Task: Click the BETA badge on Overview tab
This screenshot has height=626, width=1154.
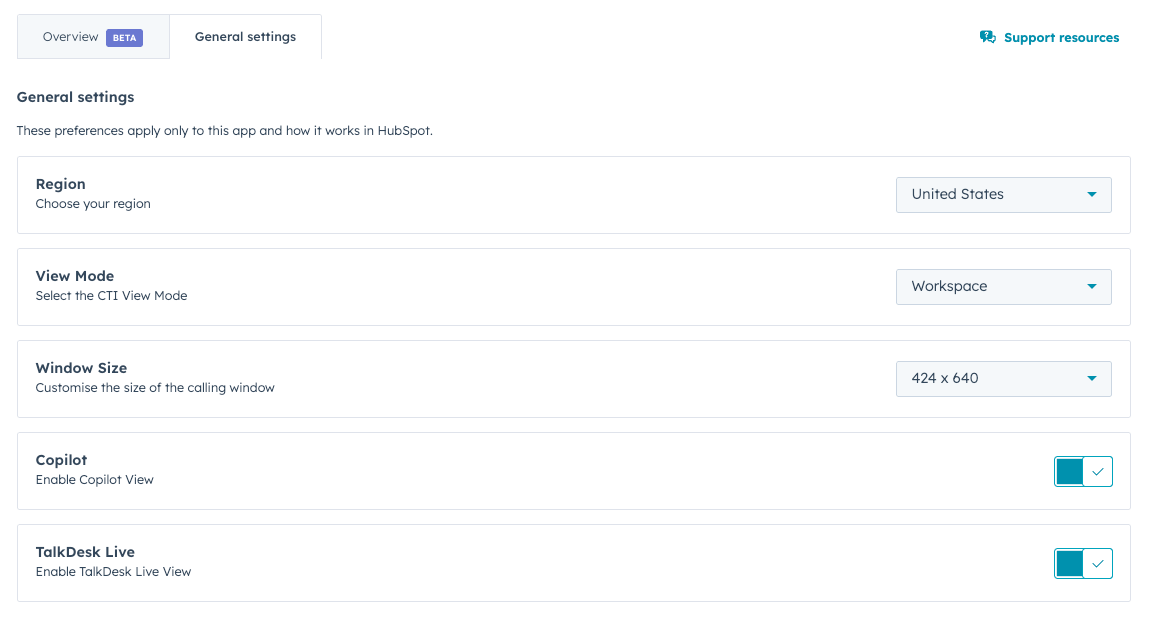Action: pyautogui.click(x=124, y=36)
